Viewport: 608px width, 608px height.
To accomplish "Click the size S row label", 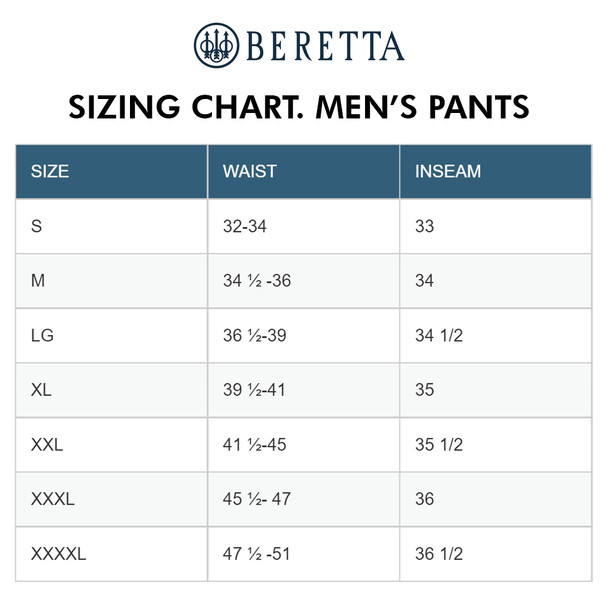I will (x=37, y=226).
